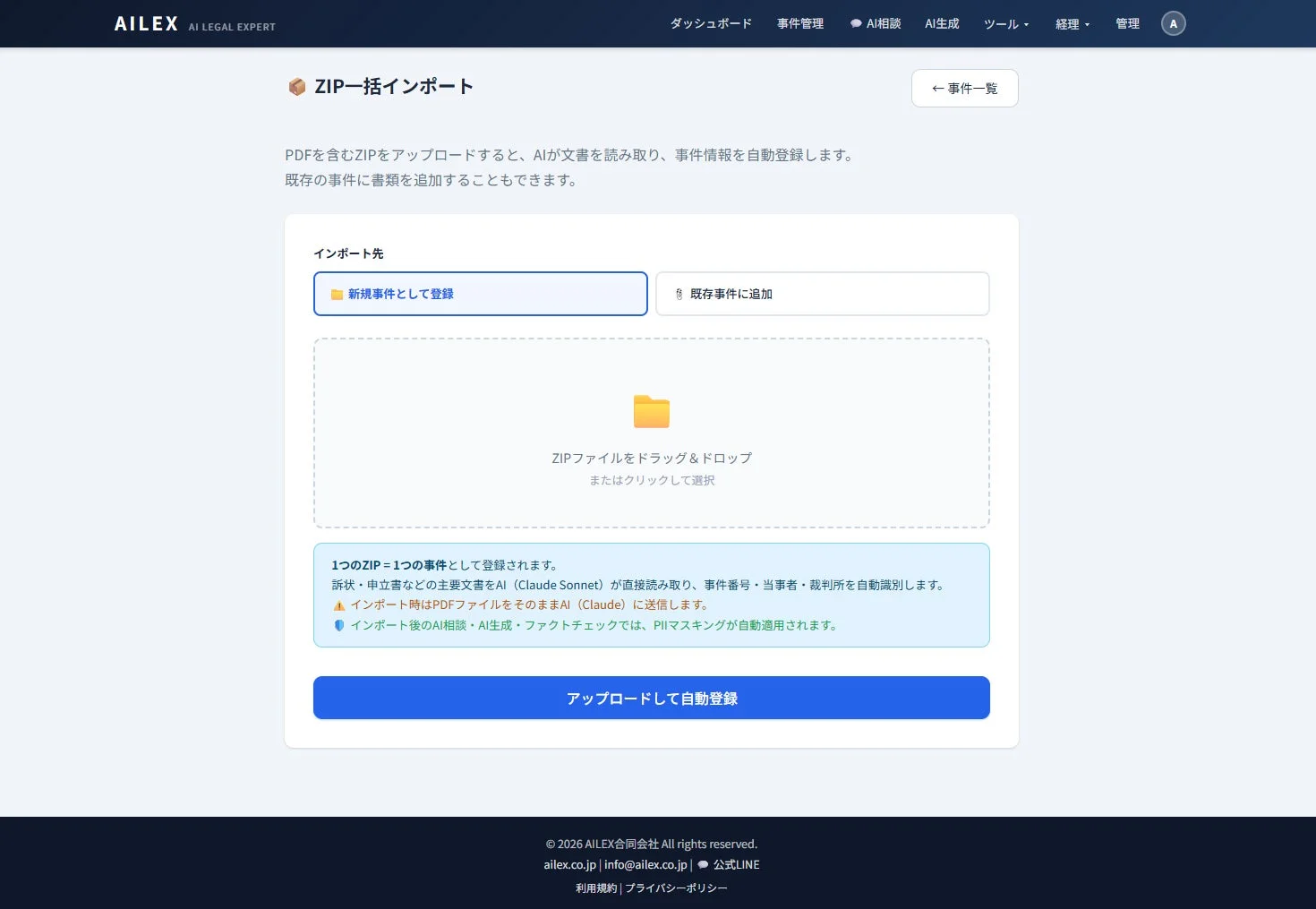
Task: Click the ← 事件一覧 button
Action: coord(964,88)
